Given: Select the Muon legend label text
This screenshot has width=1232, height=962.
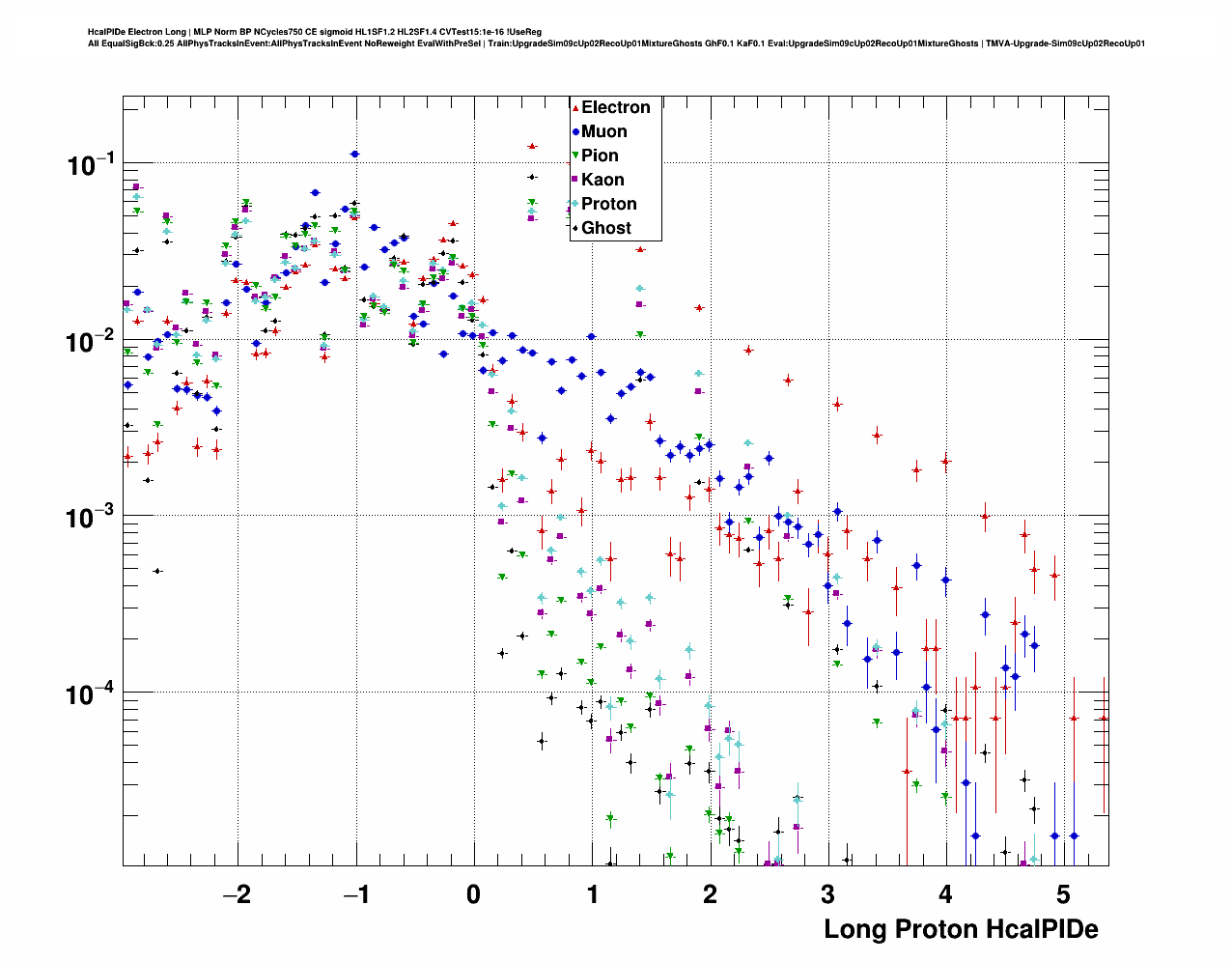Looking at the screenshot, I should click(603, 132).
